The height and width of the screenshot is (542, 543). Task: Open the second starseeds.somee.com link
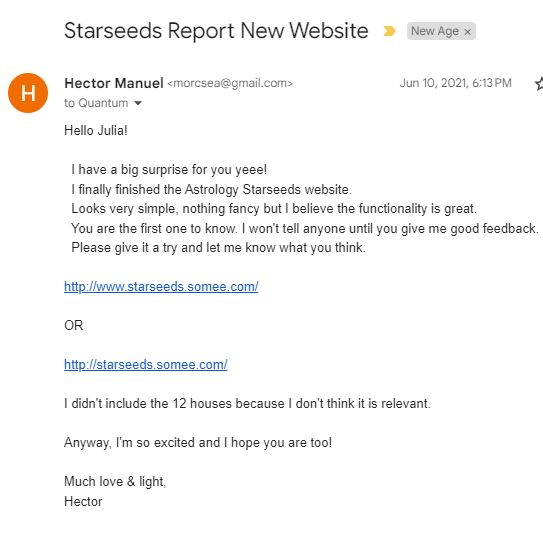146,365
